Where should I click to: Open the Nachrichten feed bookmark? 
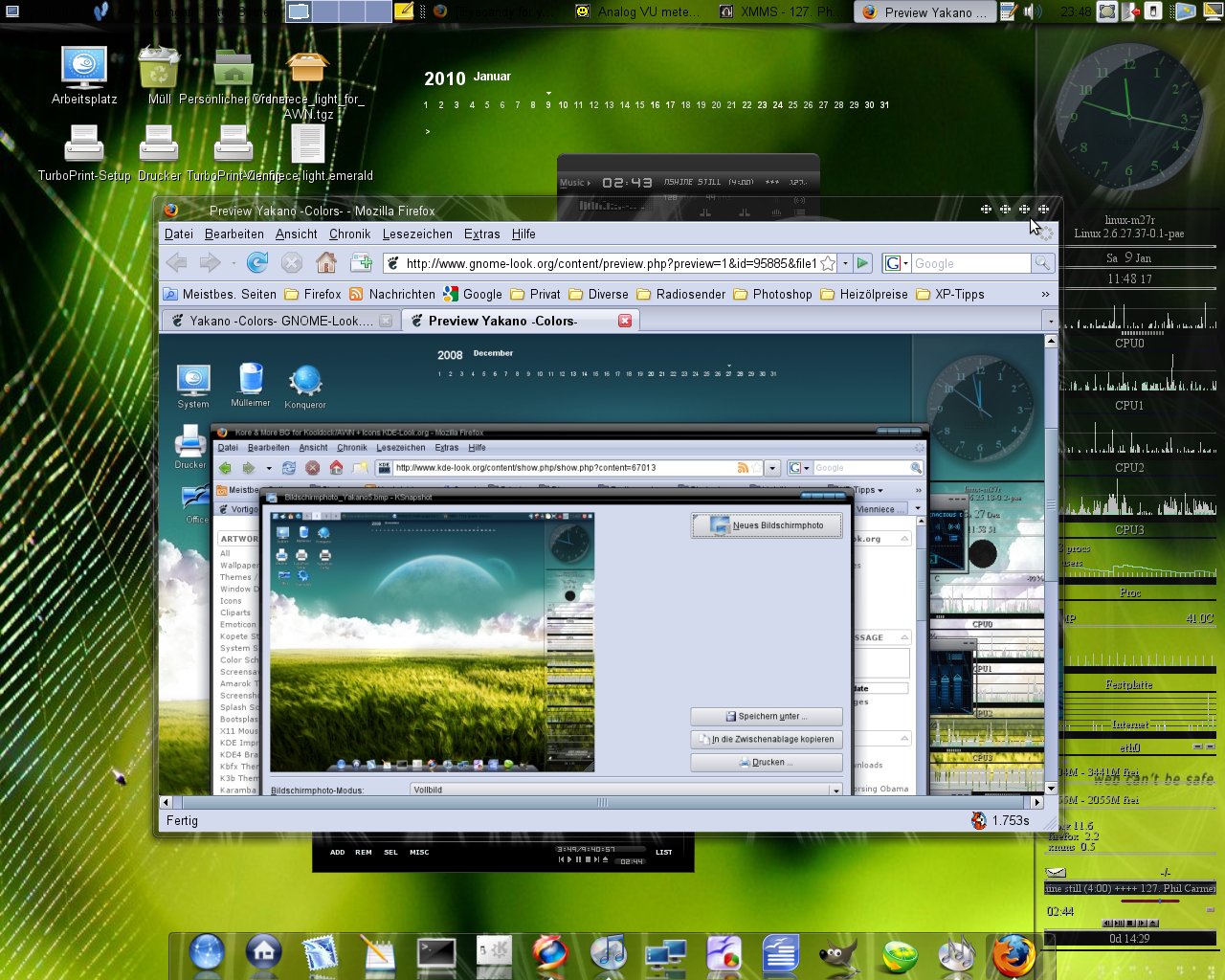point(392,294)
